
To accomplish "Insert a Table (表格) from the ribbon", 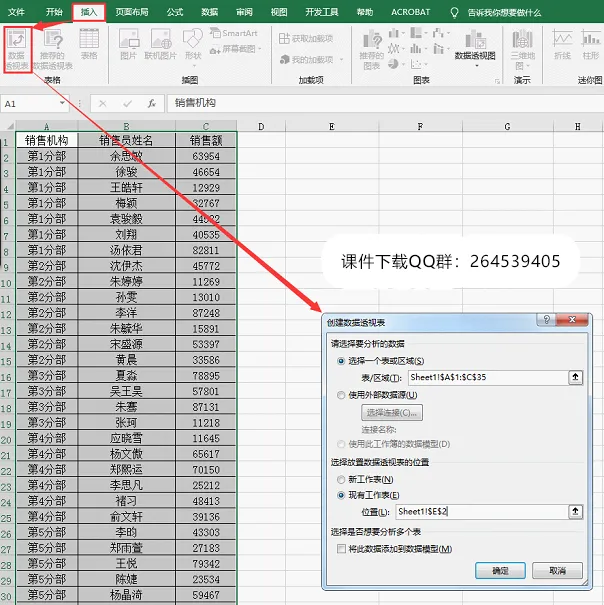I will tap(89, 44).
